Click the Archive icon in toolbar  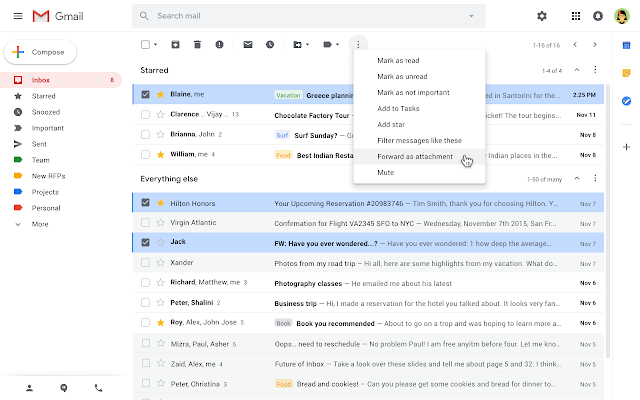click(x=176, y=44)
